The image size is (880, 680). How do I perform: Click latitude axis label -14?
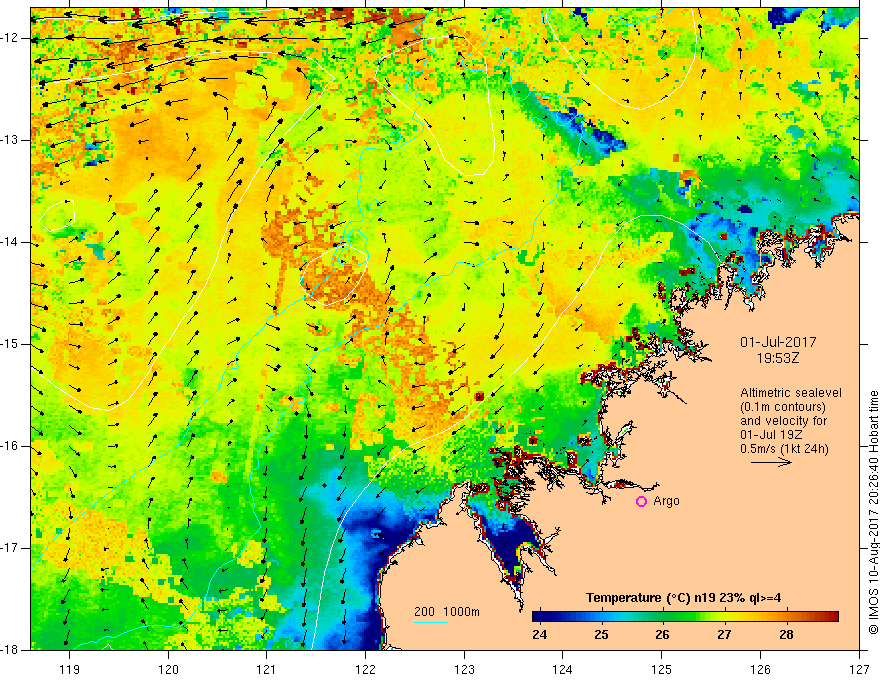click(11, 242)
